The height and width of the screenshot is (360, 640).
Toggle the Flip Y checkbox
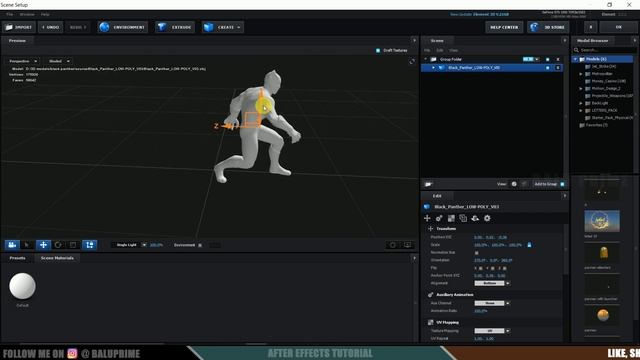(493, 268)
